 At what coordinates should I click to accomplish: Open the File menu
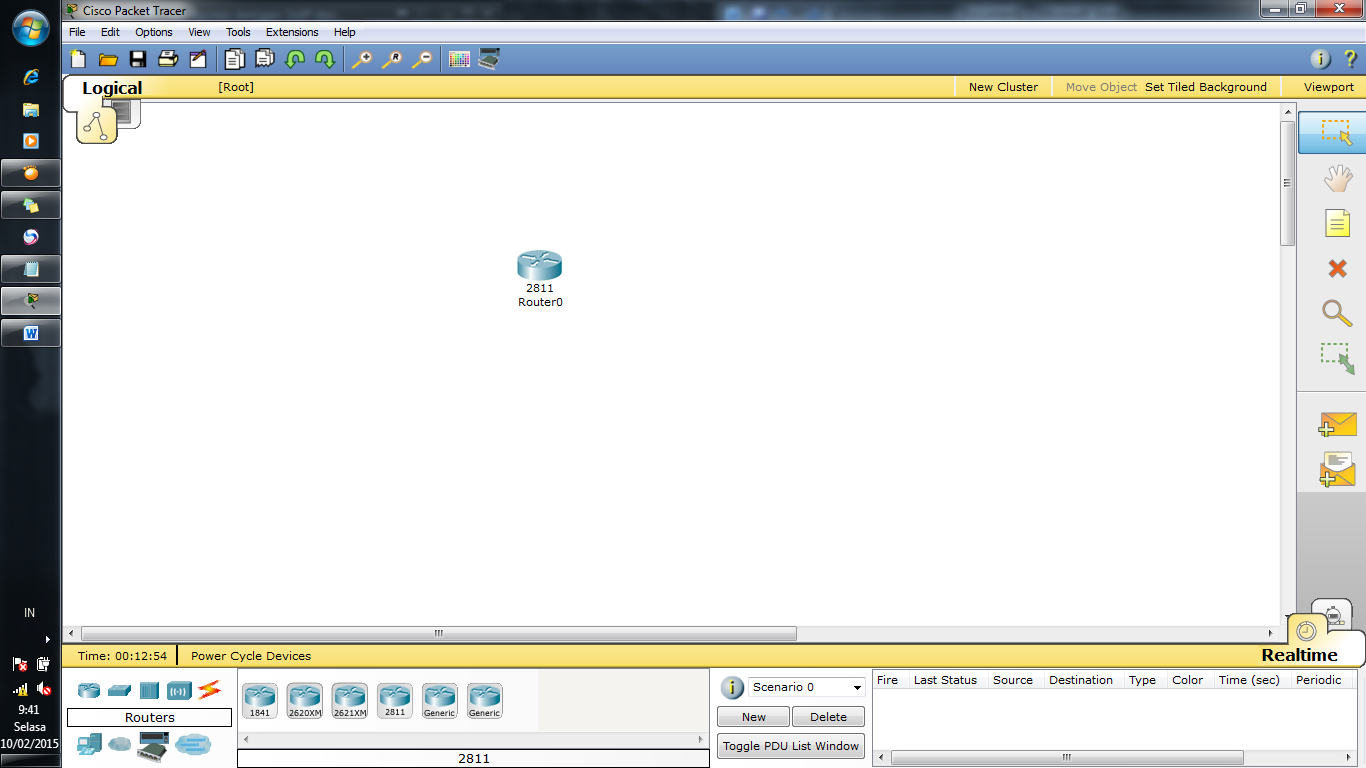pyautogui.click(x=77, y=32)
